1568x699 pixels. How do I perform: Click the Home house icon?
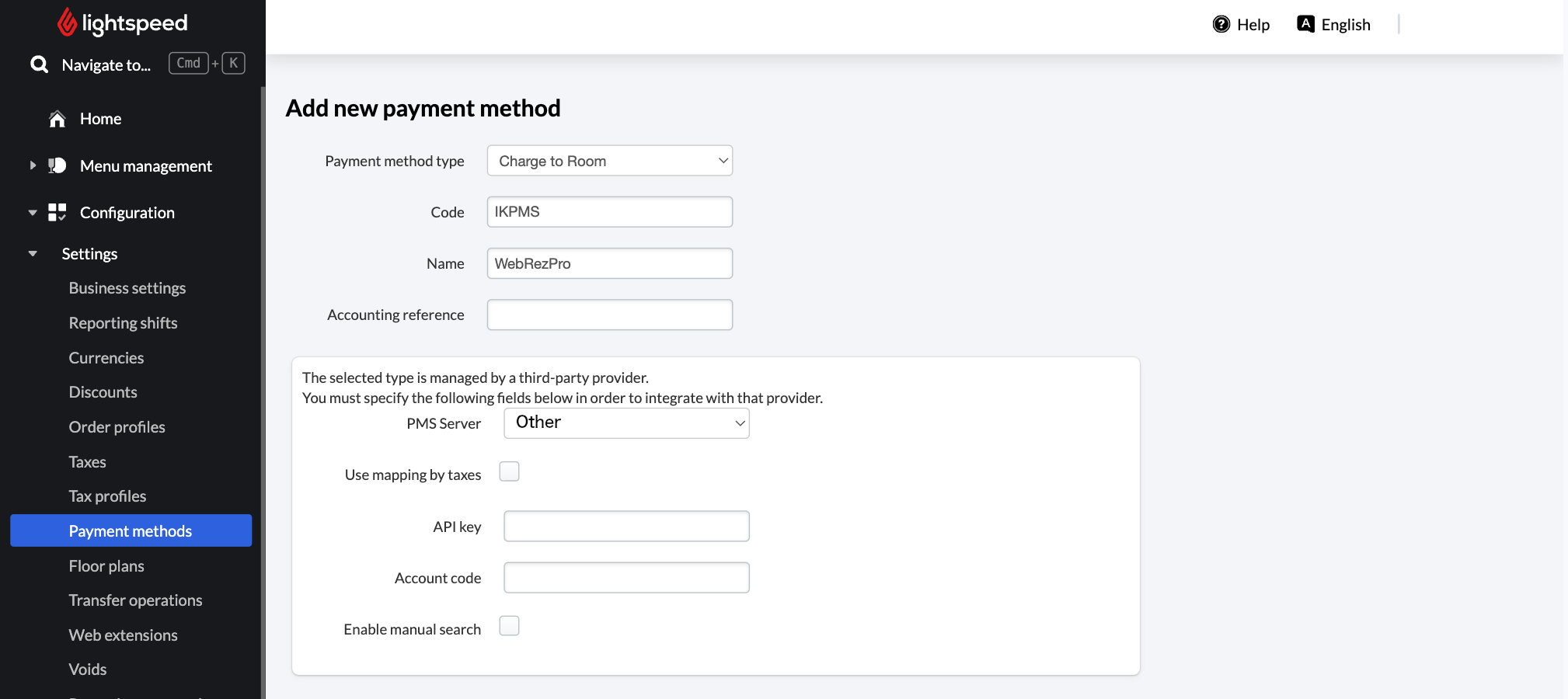click(x=57, y=119)
